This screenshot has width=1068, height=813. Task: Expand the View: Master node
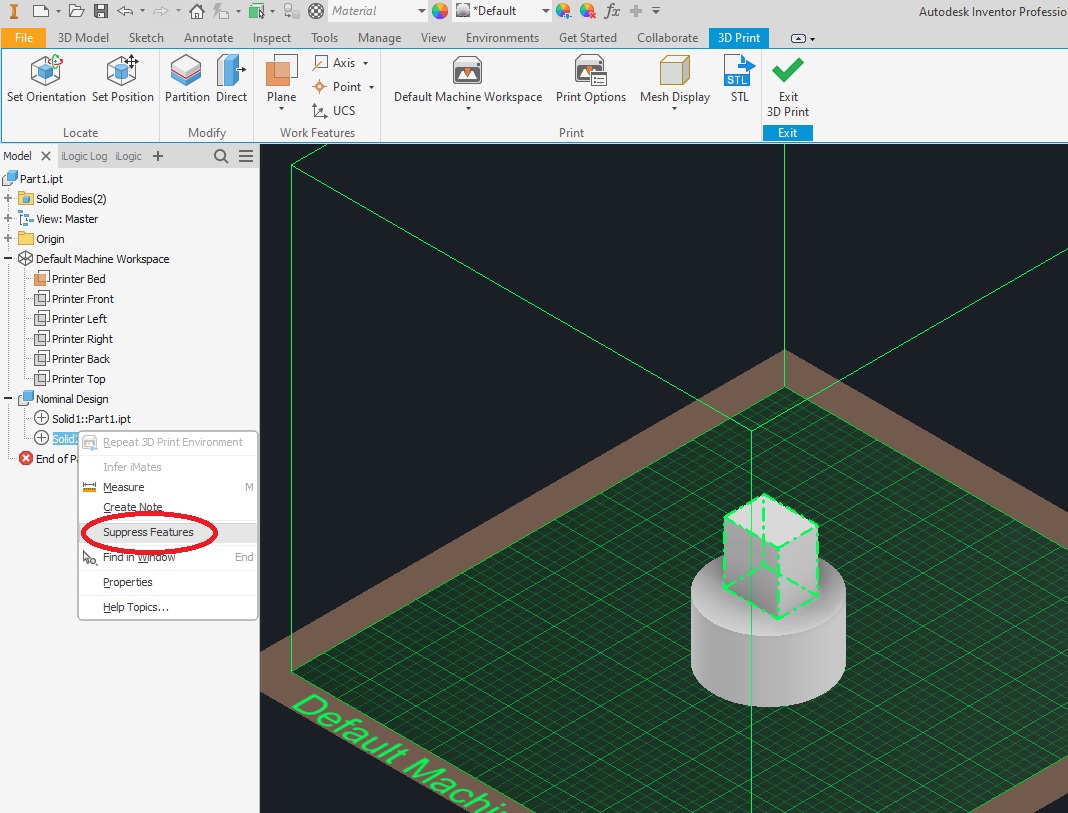coord(8,219)
